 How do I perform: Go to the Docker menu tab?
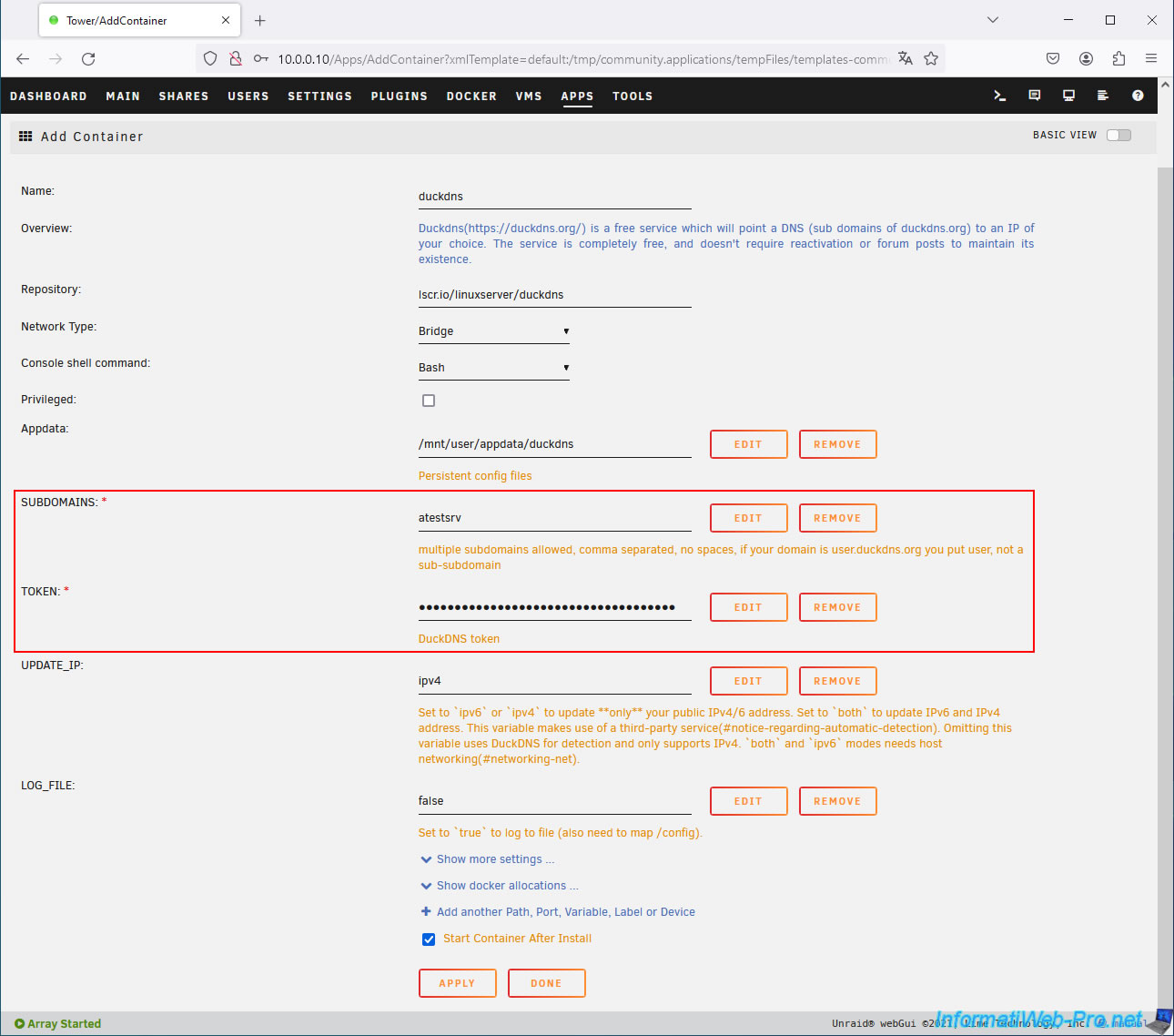coord(471,96)
